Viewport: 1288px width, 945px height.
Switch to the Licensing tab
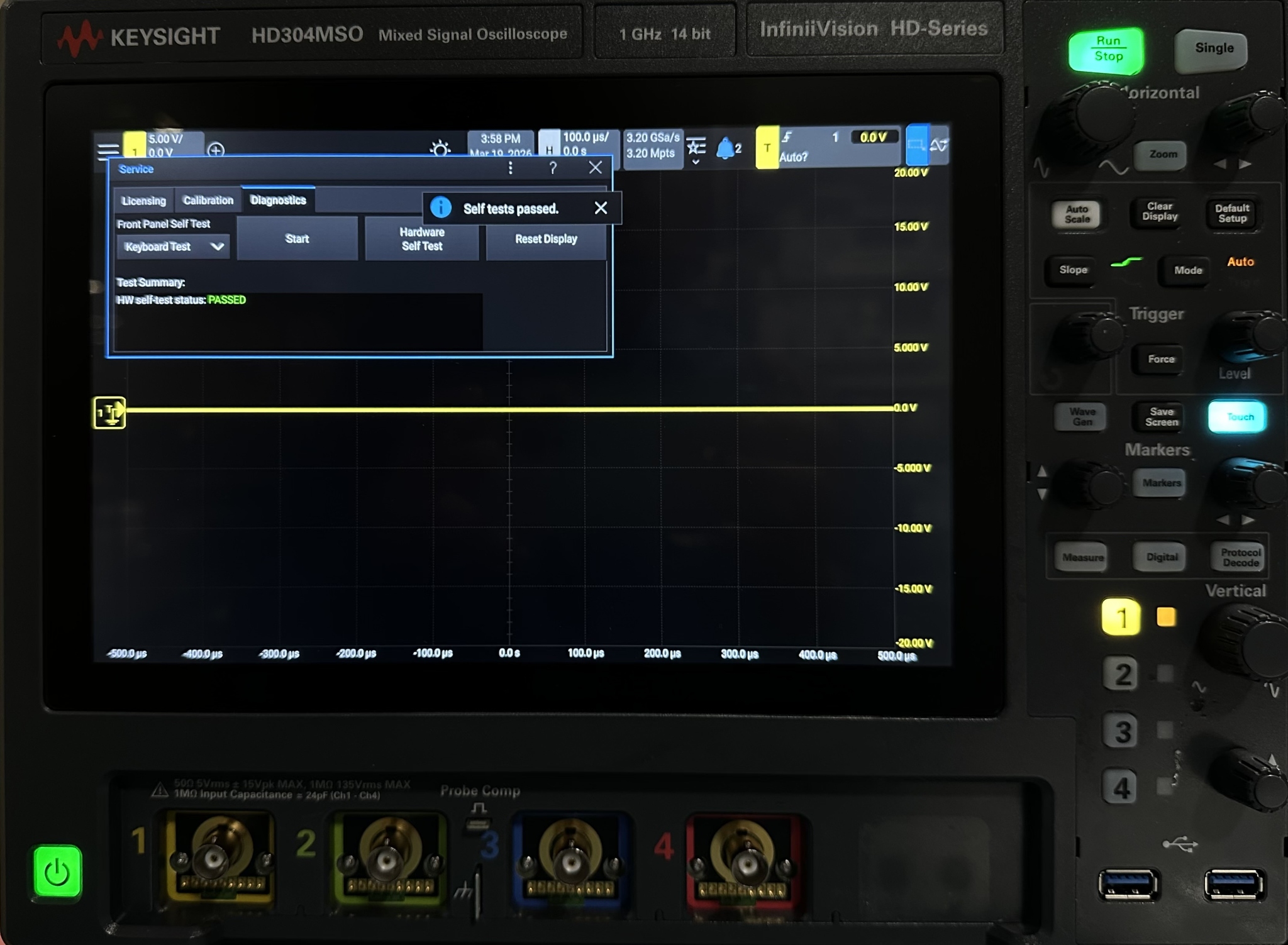point(143,201)
